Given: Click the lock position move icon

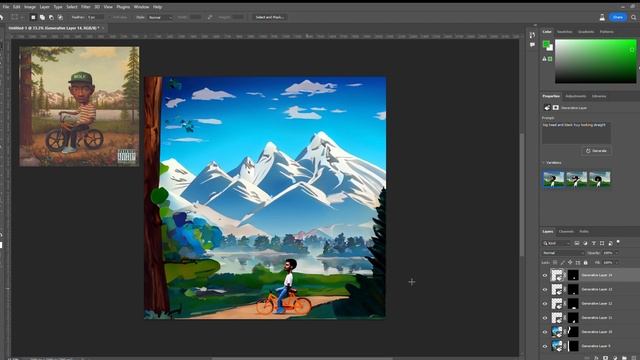Looking at the screenshot, I should pyautogui.click(x=570, y=262).
